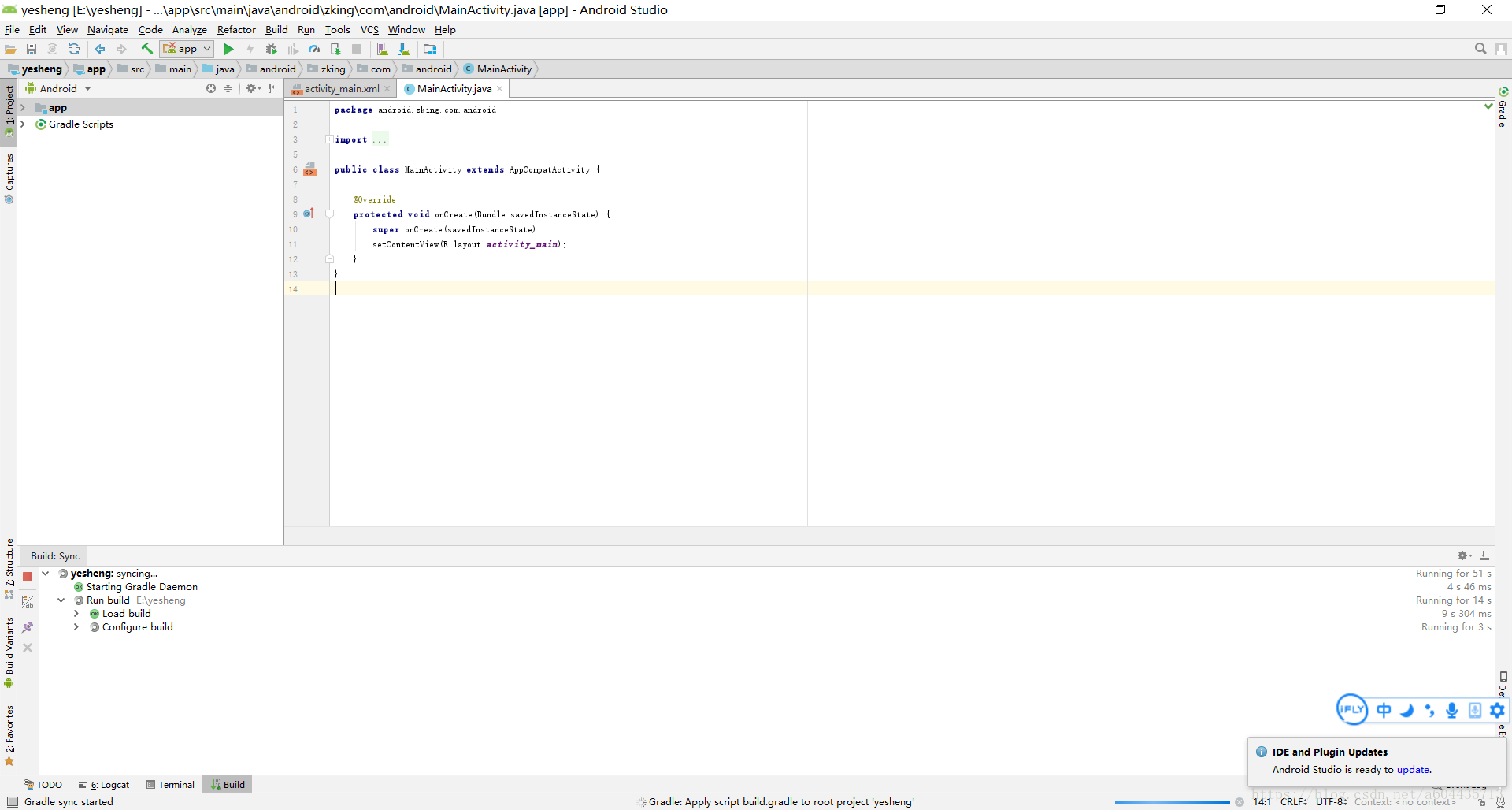Image resolution: width=1512 pixels, height=810 pixels.
Task: Switch to activity_main.xml editor tab
Action: pos(341,88)
